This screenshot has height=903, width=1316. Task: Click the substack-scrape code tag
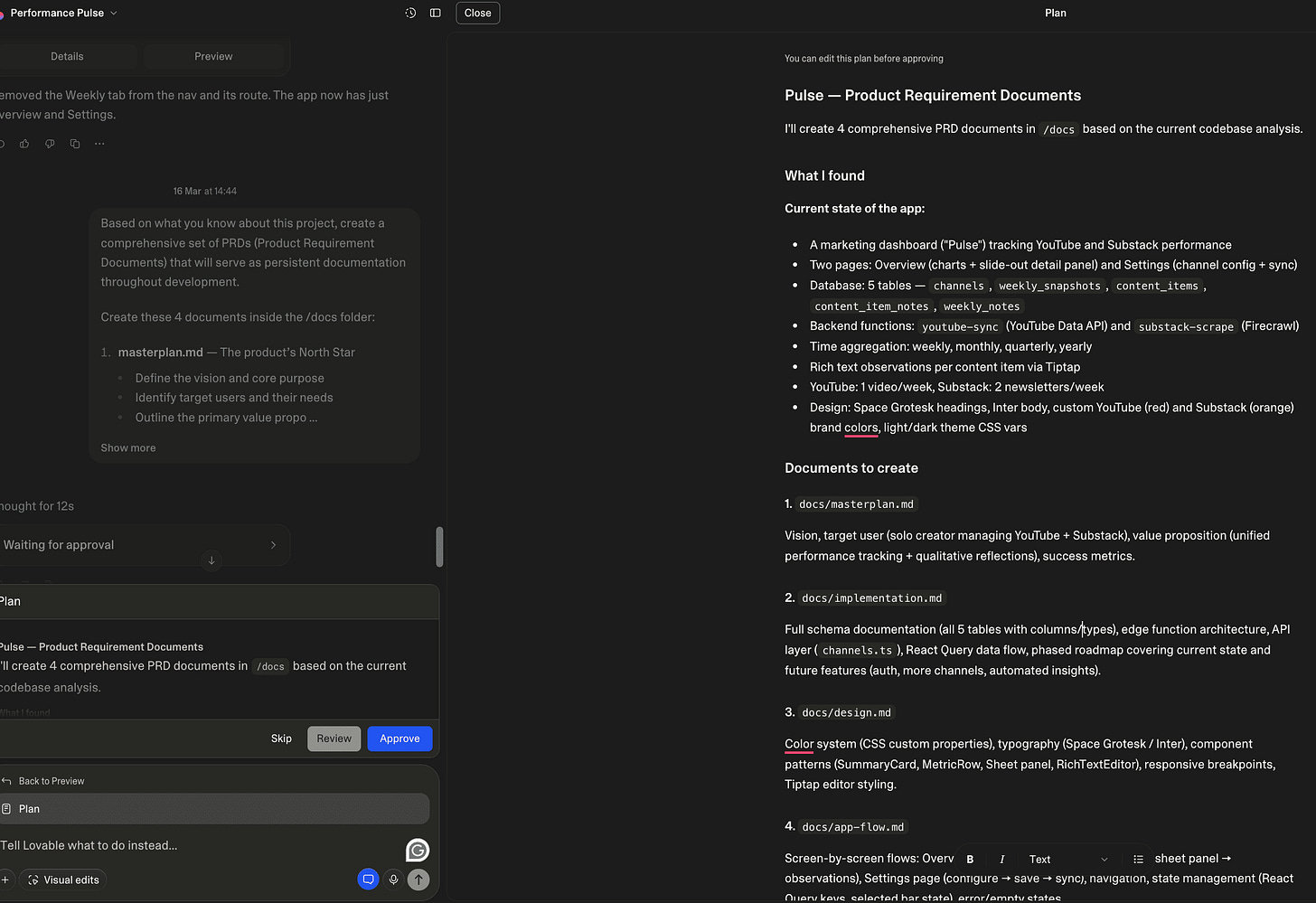point(1186,326)
